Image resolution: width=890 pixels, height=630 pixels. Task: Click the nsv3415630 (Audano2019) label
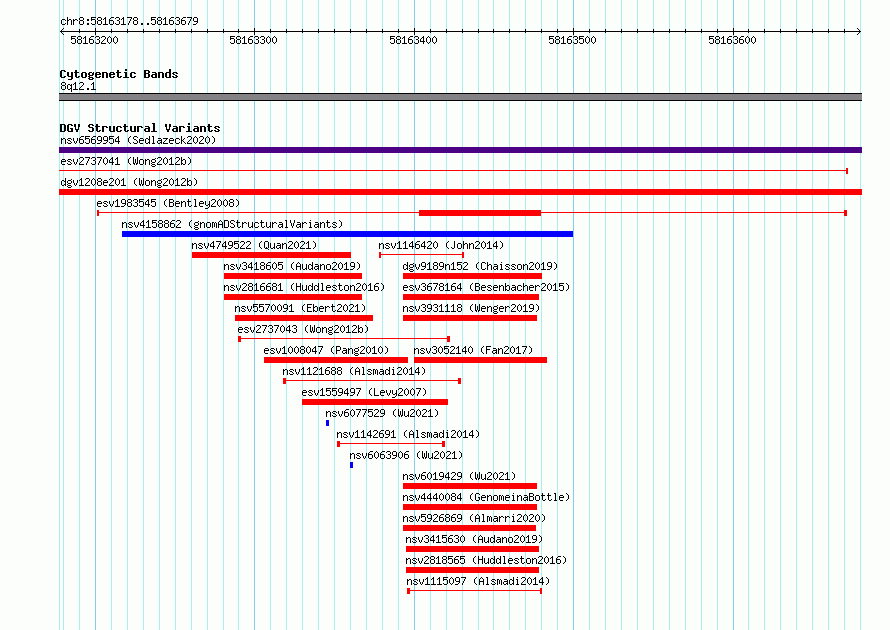pos(474,539)
